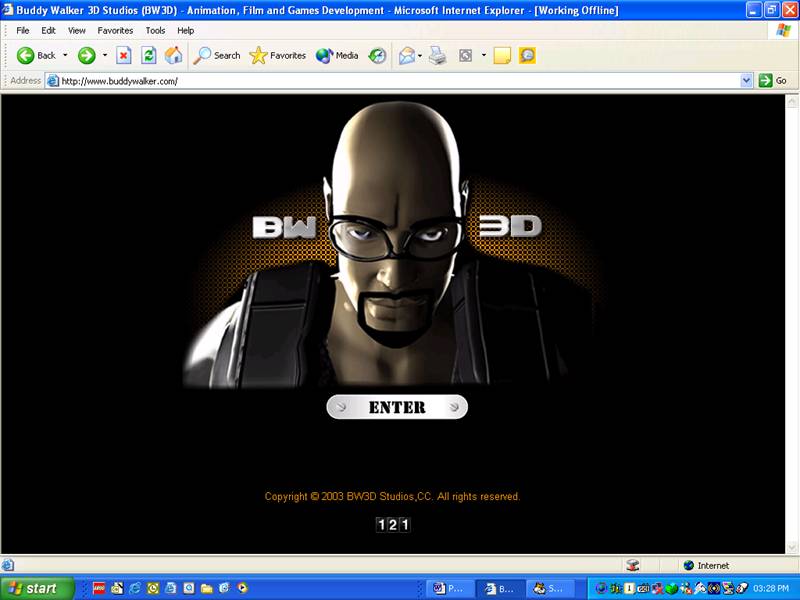Refresh the page with the green arrows icon
Viewport: 800px width, 600px height.
click(148, 55)
